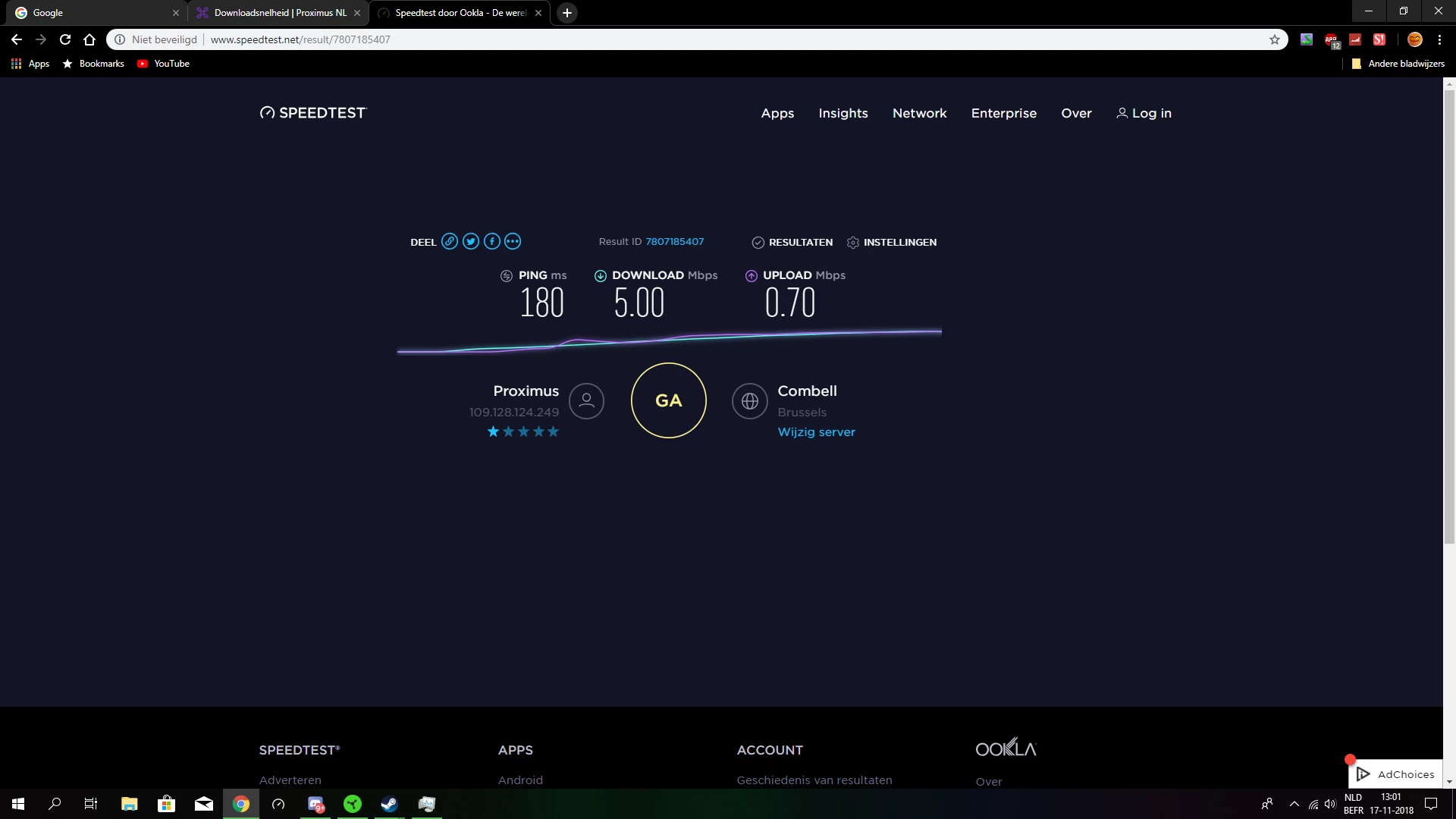Click the copy link share icon
This screenshot has height=819, width=1456.
click(450, 242)
